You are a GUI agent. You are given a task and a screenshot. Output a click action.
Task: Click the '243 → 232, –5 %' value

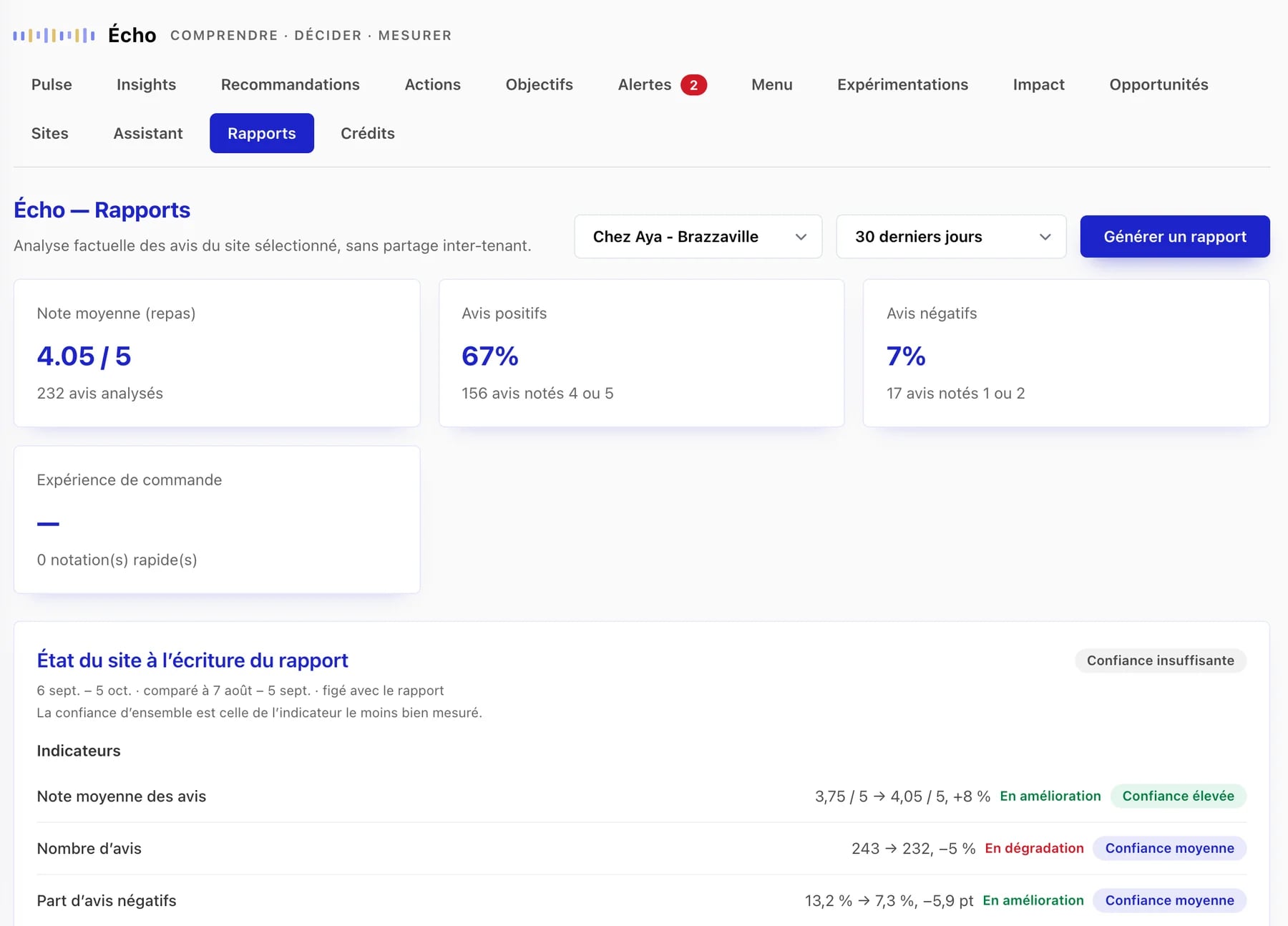[914, 849]
